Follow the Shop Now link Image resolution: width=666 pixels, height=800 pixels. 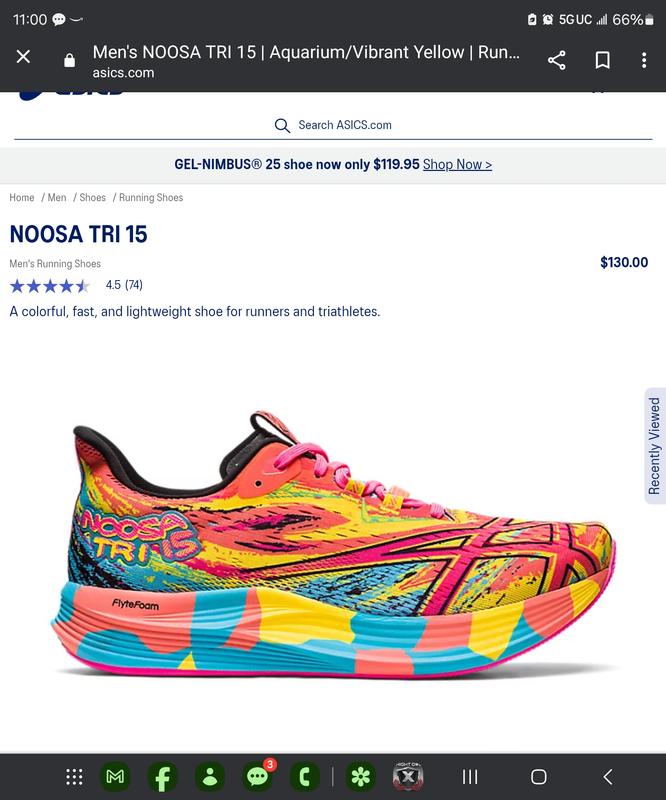click(457, 164)
